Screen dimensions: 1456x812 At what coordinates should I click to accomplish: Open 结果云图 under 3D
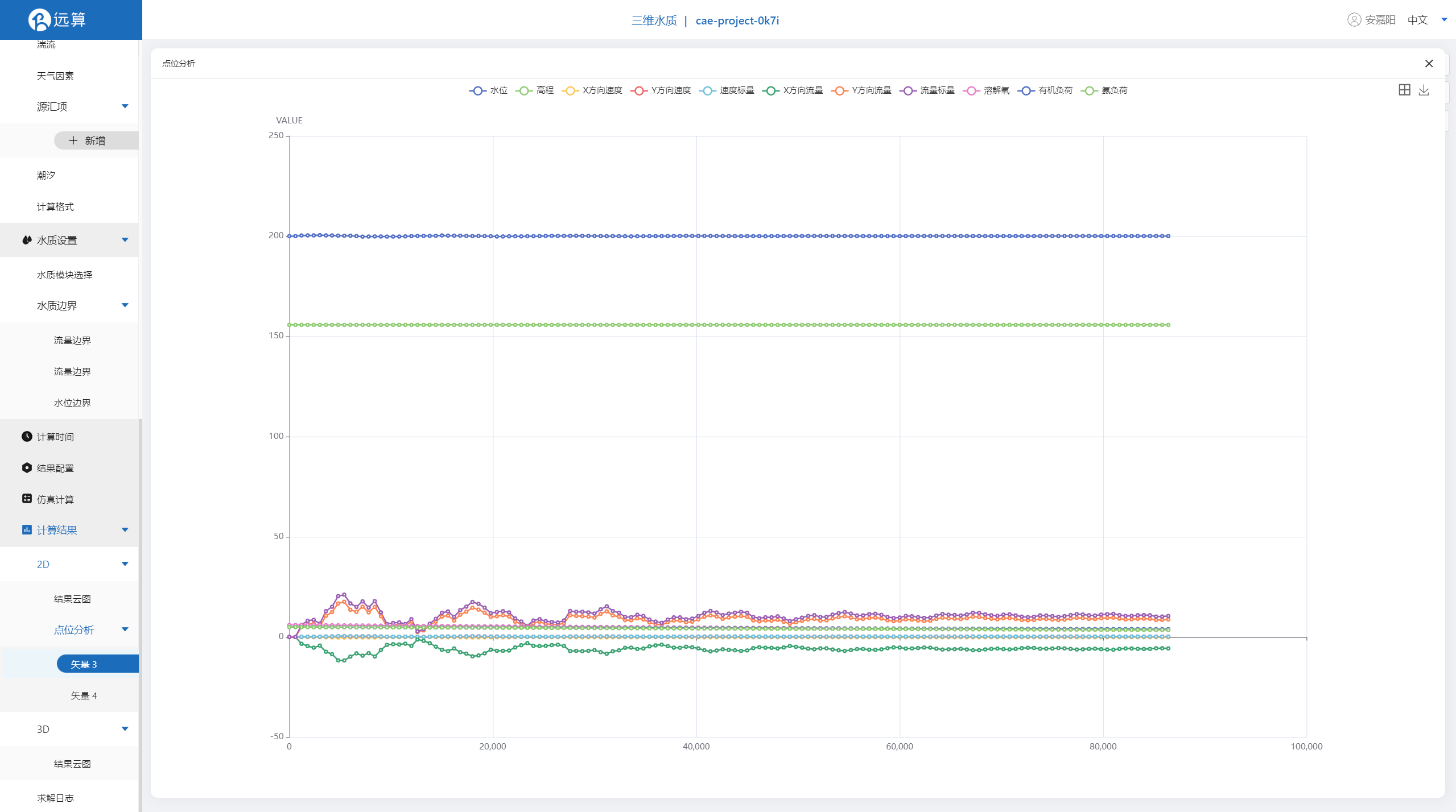(72, 764)
